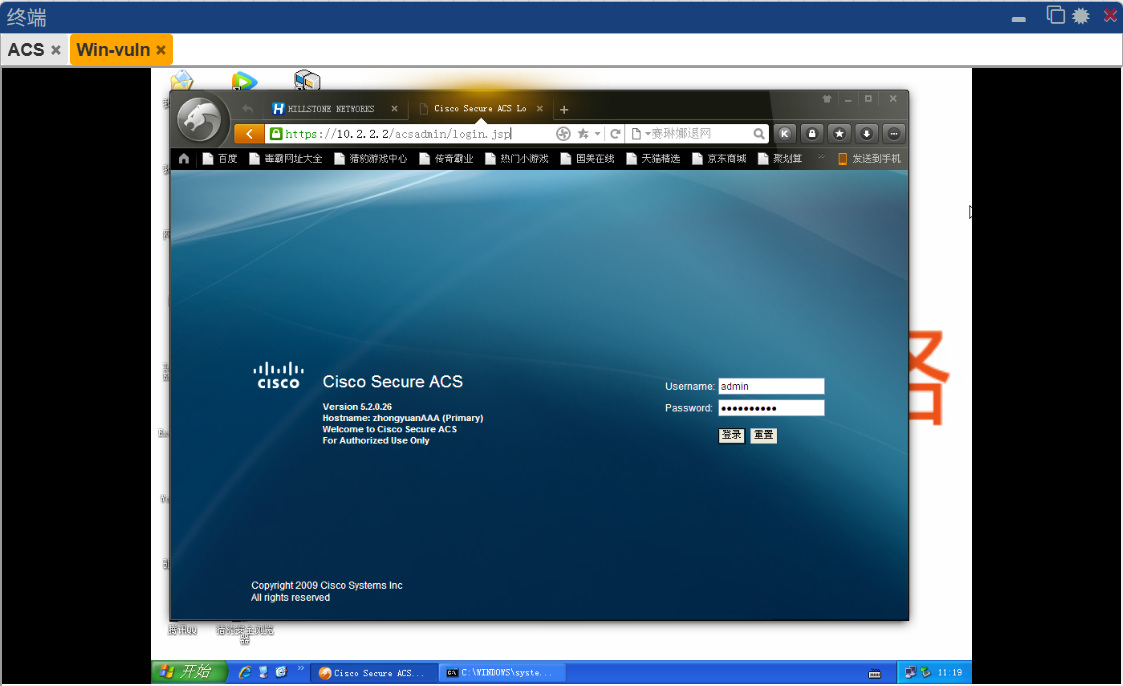Click the network connection tray icon
Viewport: 1123px width, 686px height.
pos(910,672)
